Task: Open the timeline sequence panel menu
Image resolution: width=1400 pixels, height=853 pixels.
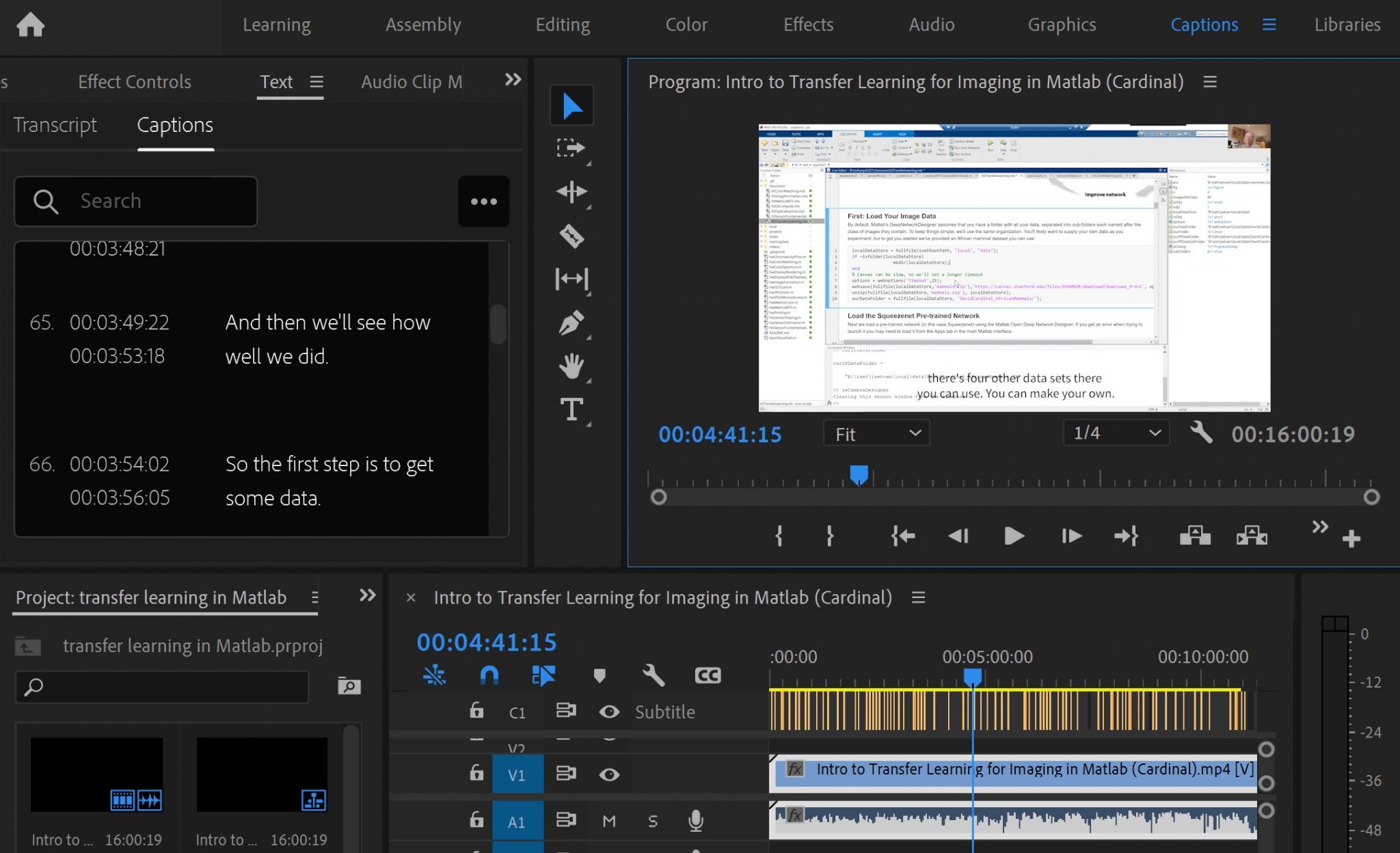Action: click(918, 597)
